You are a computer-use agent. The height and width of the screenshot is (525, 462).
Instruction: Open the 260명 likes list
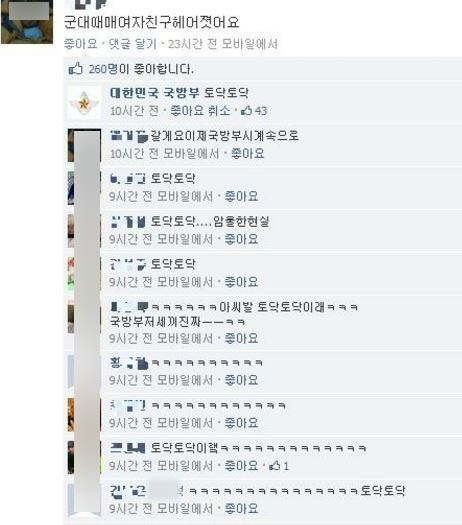click(103, 69)
